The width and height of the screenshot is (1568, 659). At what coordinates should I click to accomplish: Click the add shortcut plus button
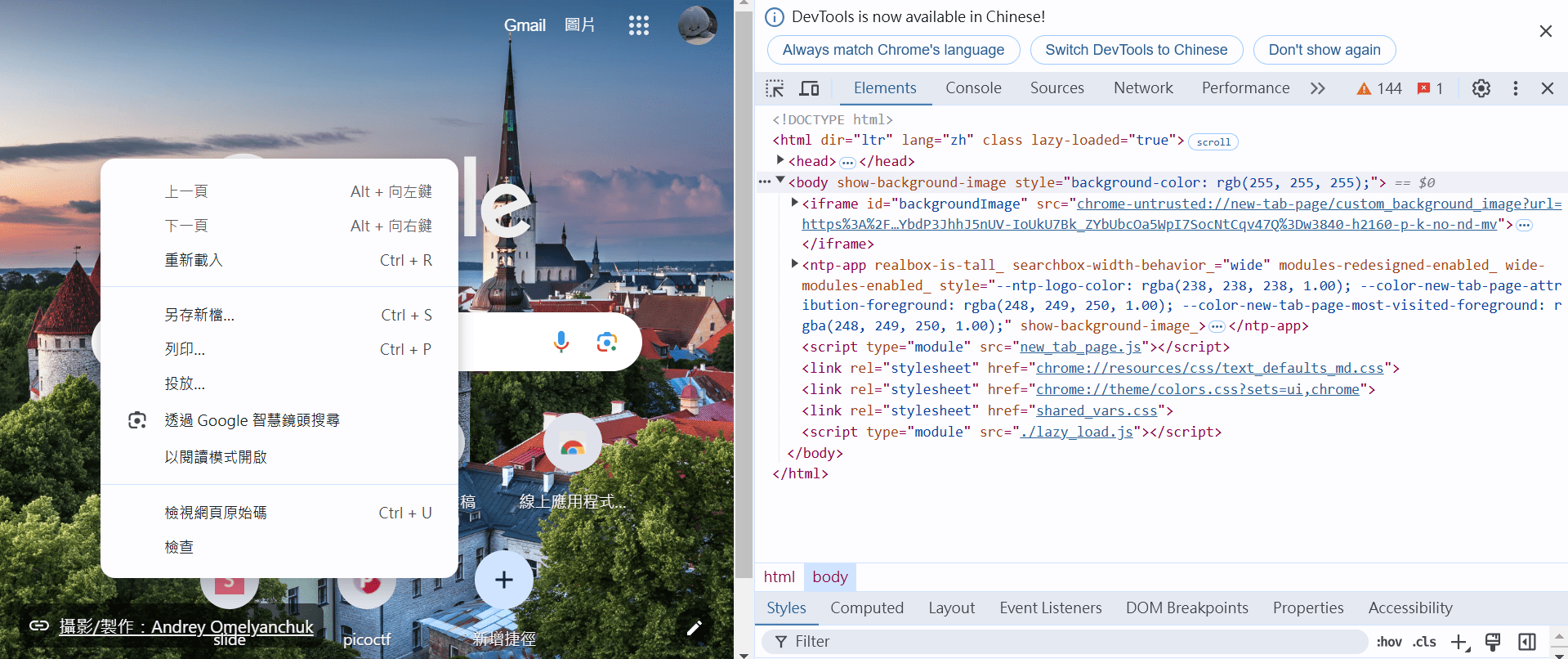pos(504,580)
